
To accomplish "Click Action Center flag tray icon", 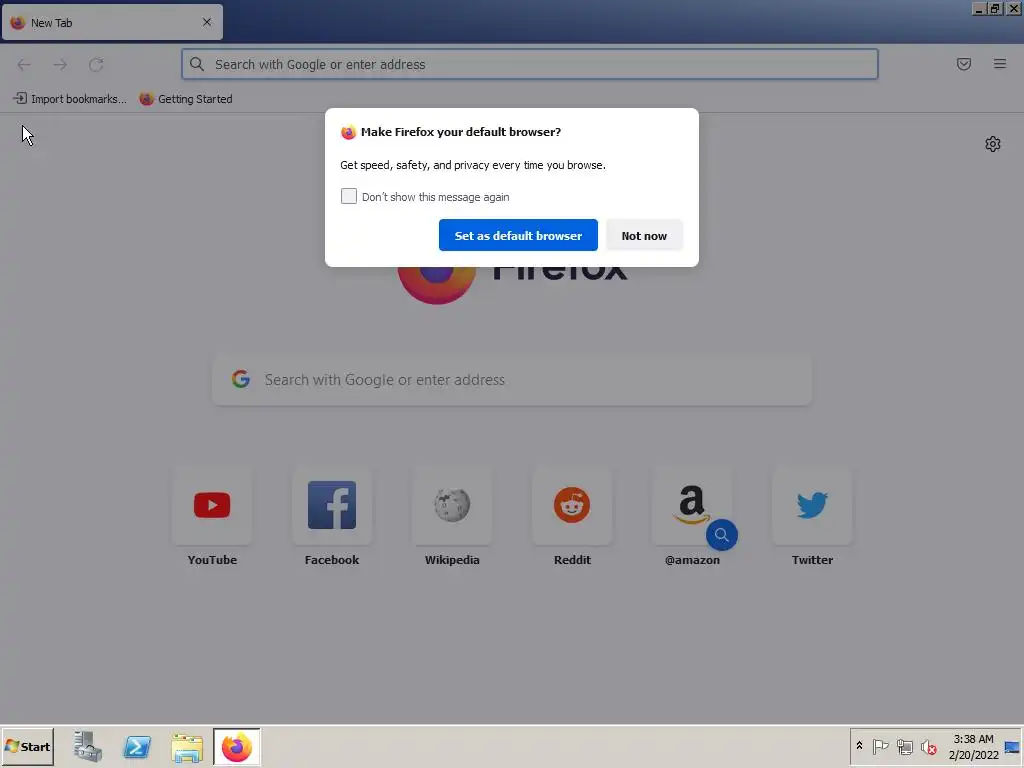I will (x=880, y=746).
